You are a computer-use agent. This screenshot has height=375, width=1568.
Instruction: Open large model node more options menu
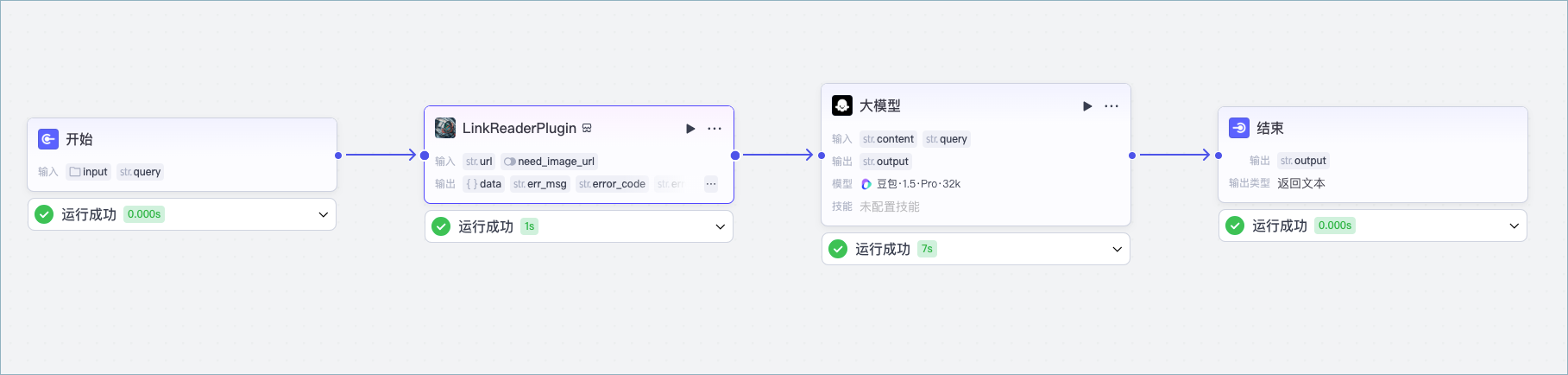click(1111, 106)
